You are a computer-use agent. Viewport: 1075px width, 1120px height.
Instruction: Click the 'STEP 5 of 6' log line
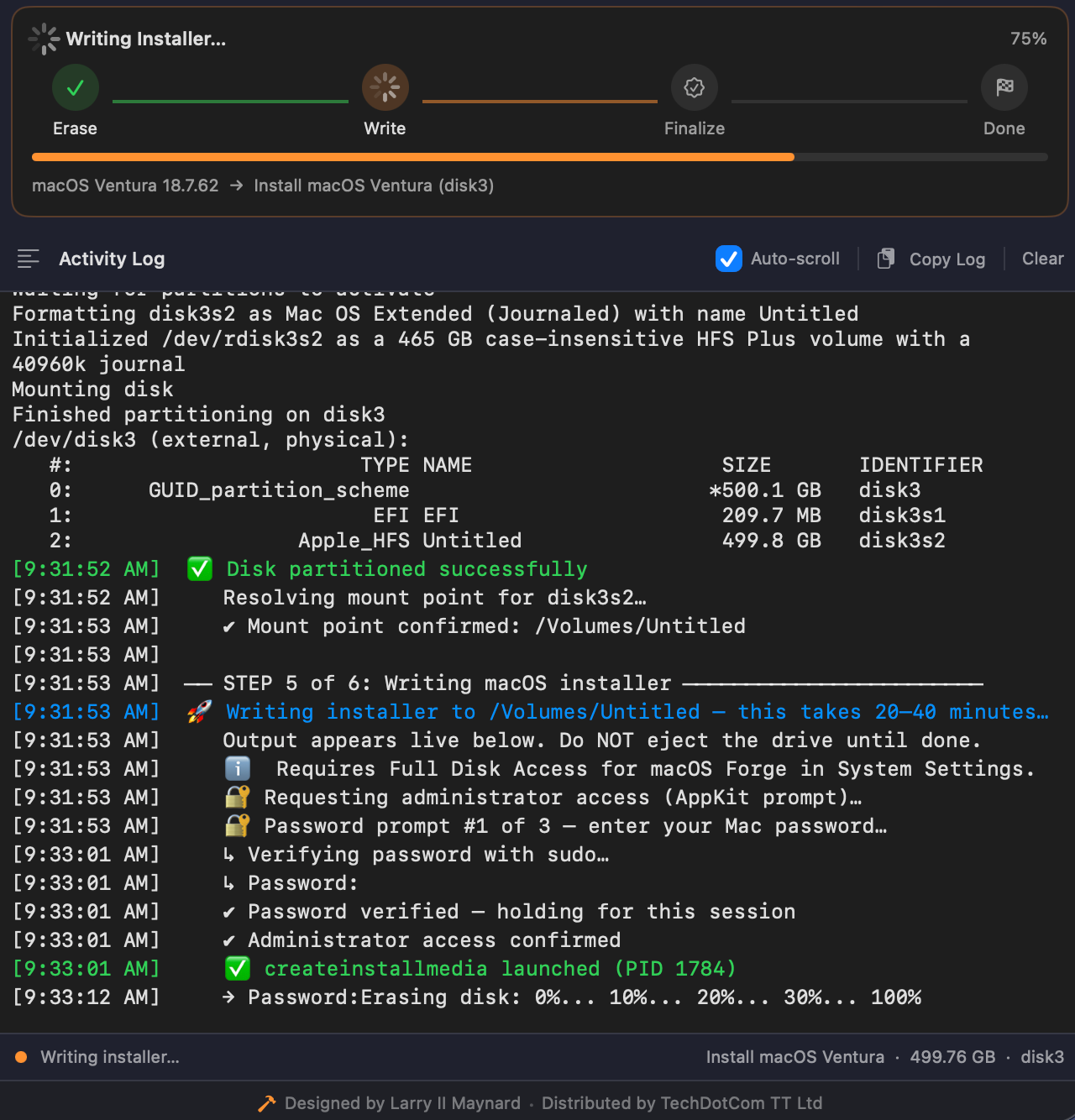tap(583, 683)
